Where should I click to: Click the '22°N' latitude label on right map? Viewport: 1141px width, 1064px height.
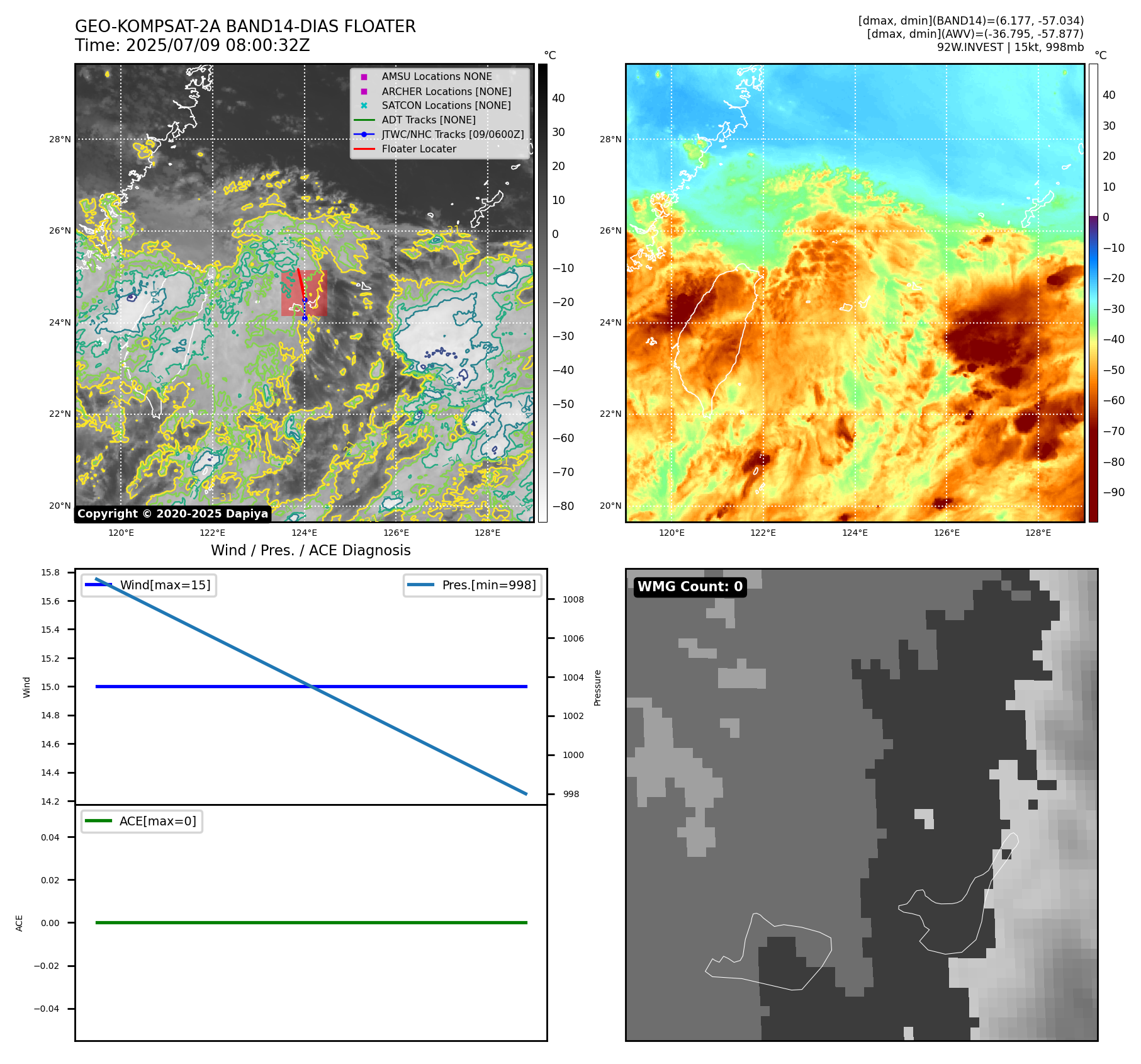coord(610,414)
